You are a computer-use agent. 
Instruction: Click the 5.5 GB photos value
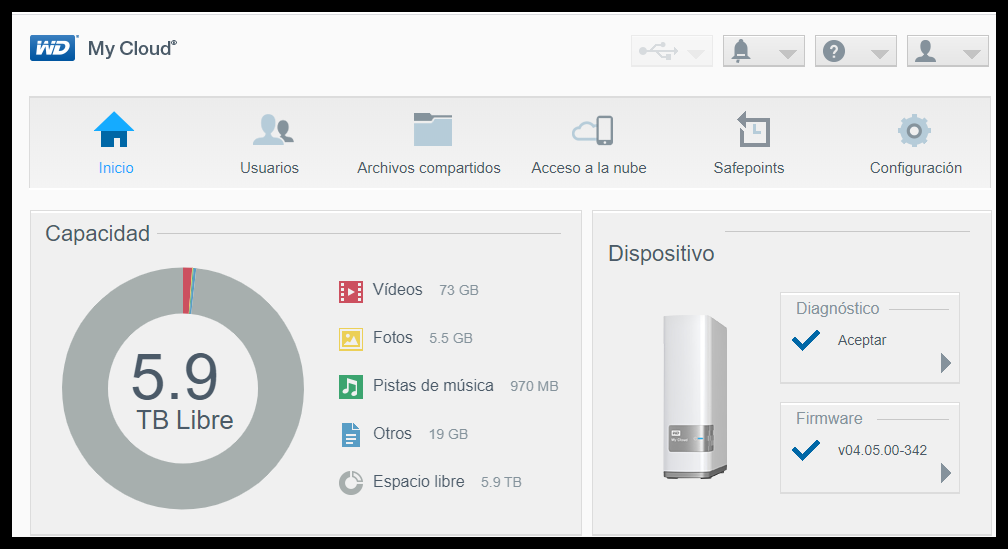click(451, 338)
